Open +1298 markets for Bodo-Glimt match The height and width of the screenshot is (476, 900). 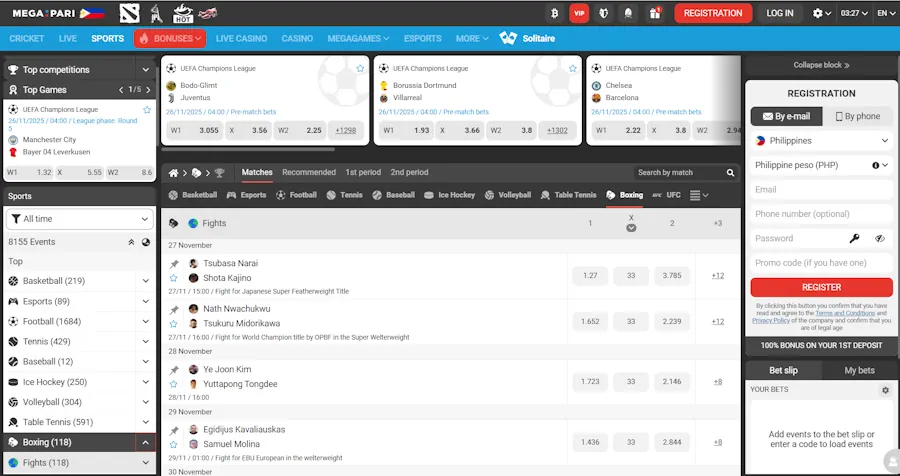coord(346,130)
